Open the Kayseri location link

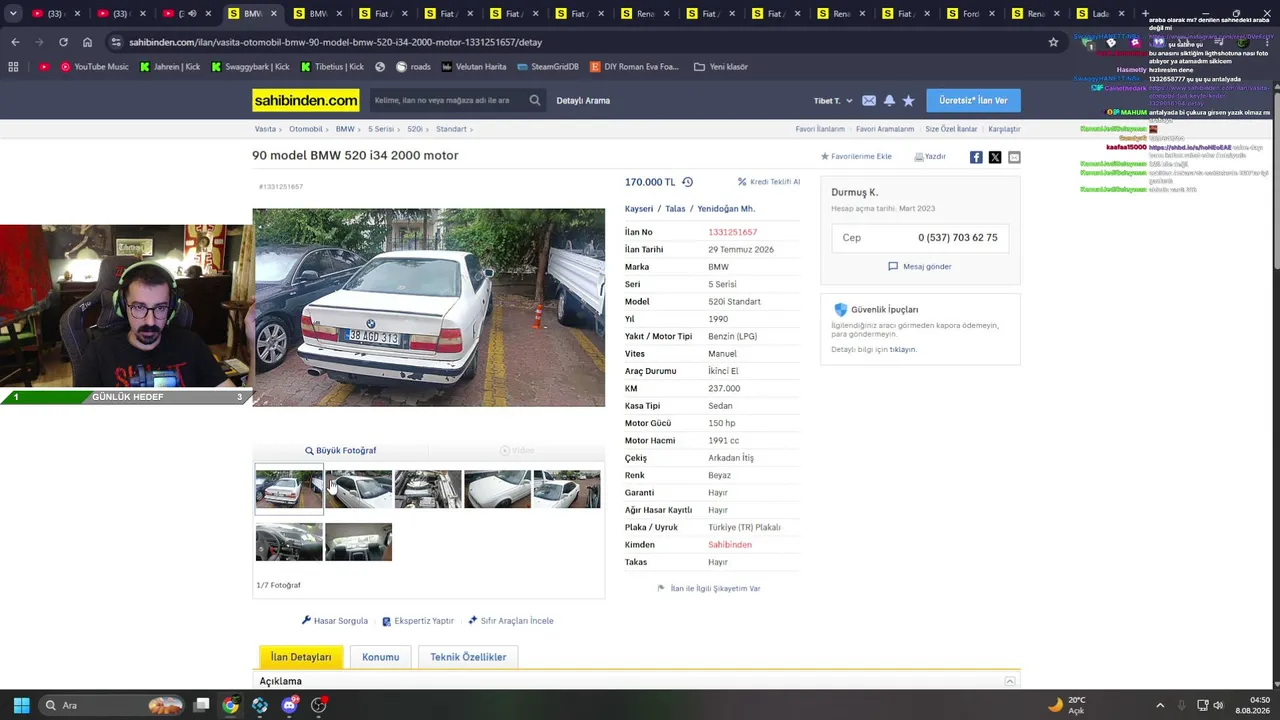coord(639,209)
